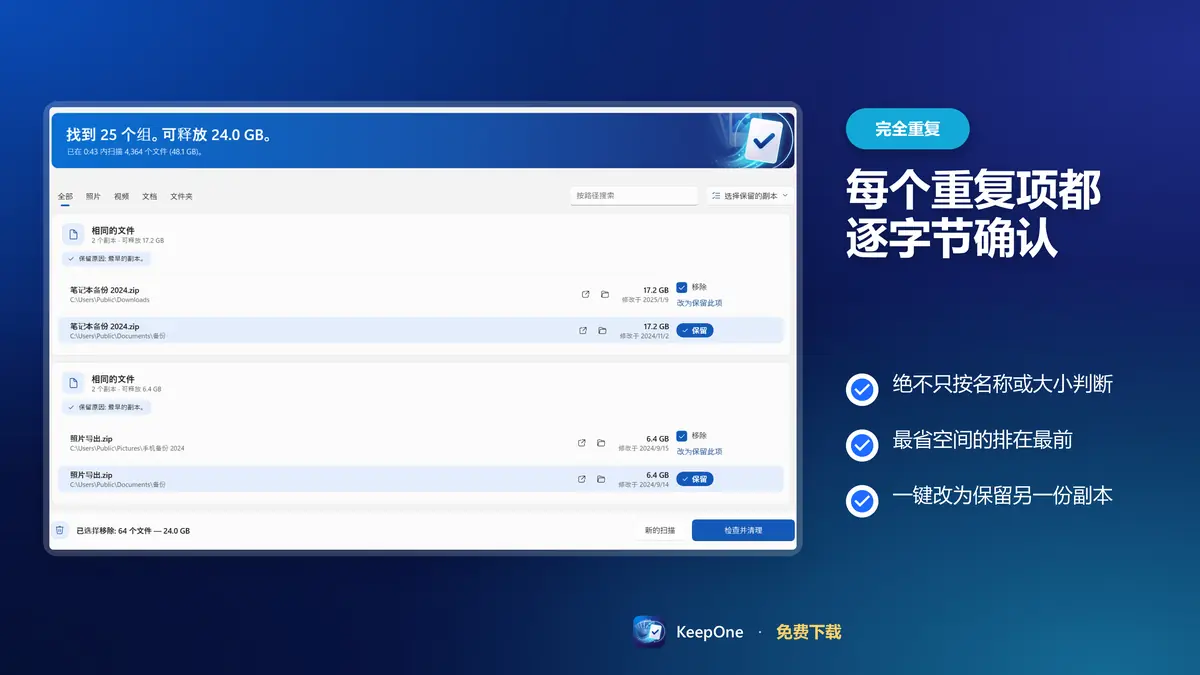
Task: Click 保留原因 chip in the 17.2 GB group
Action: (106, 258)
